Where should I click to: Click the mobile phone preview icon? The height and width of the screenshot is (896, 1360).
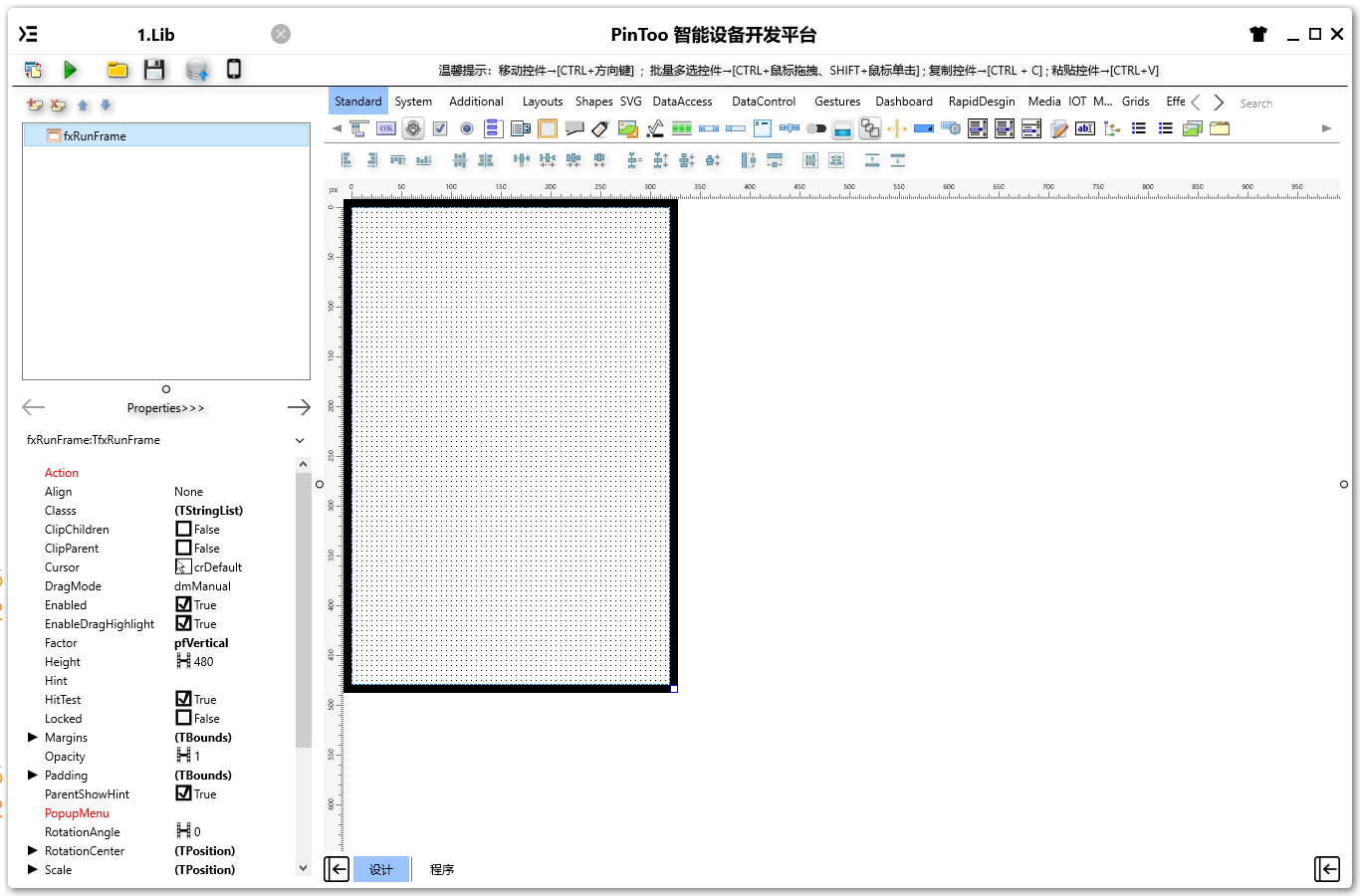click(x=234, y=69)
